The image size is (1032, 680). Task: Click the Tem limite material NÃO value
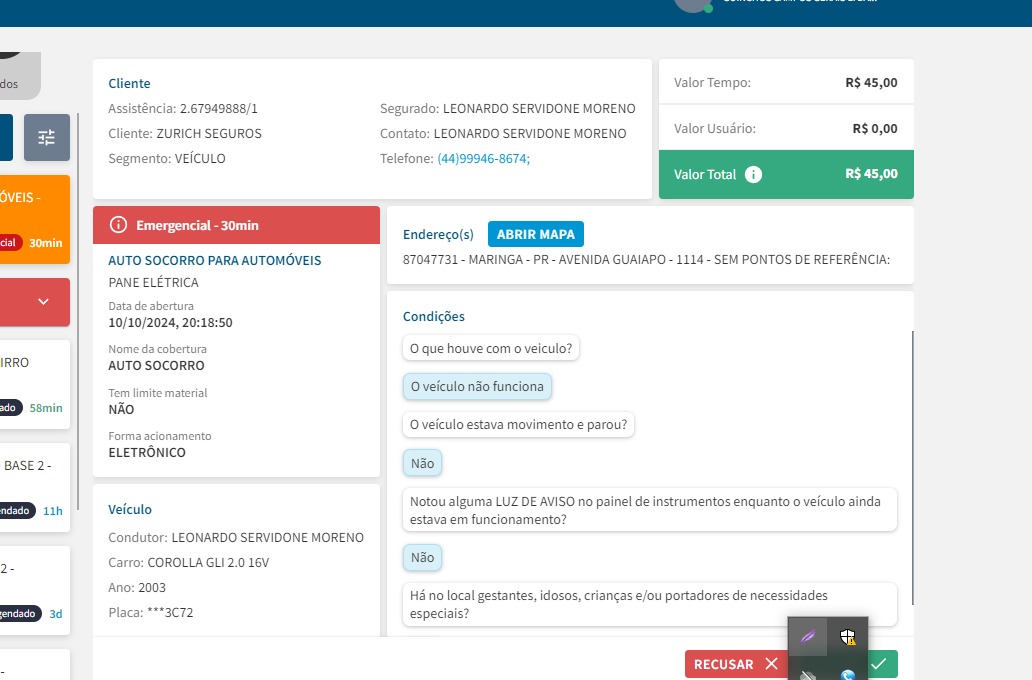click(x=121, y=409)
